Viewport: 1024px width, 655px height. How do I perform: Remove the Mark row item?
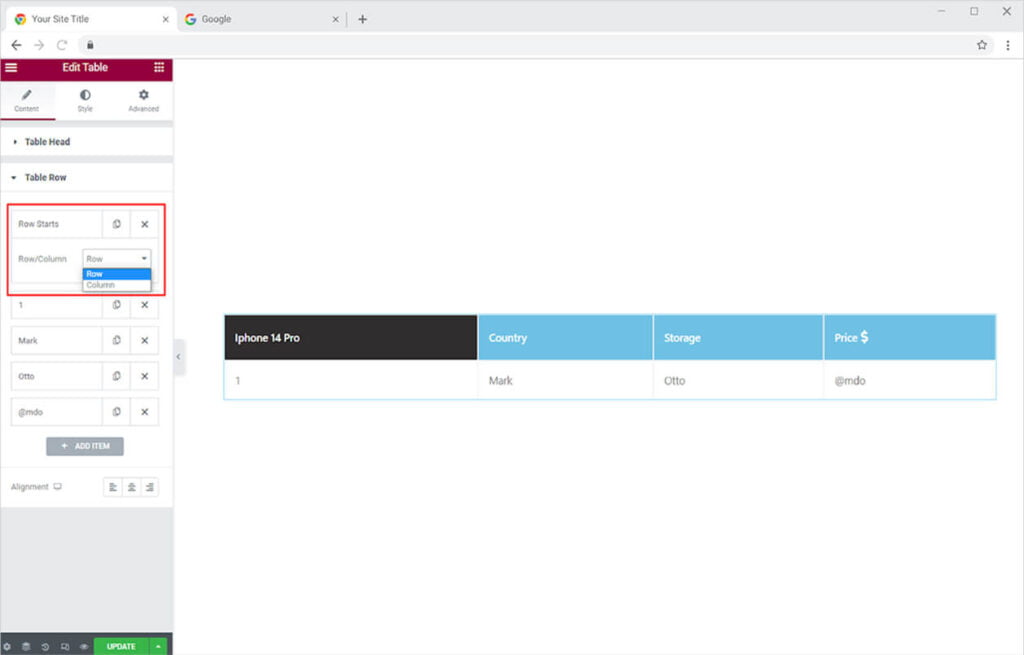coord(144,341)
